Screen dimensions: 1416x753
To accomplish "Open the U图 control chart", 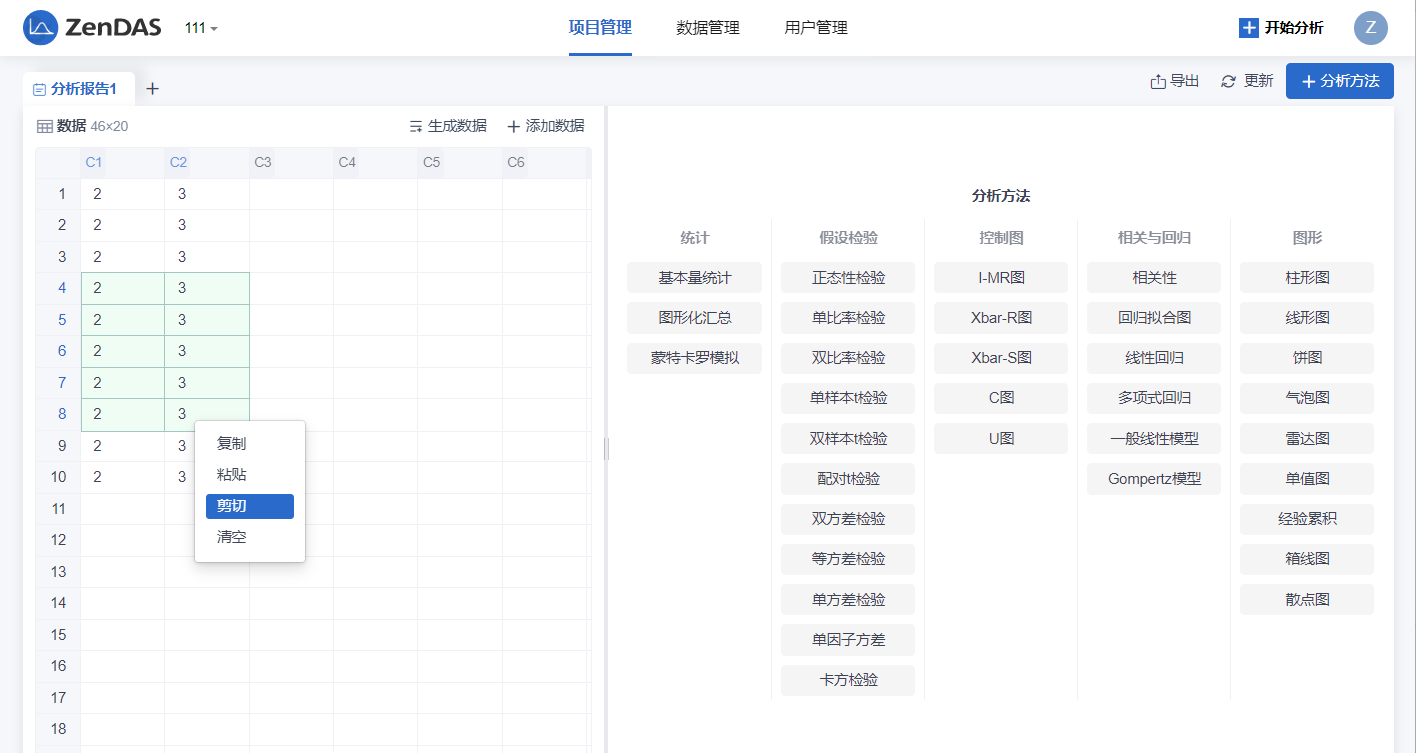I will click(x=1001, y=439).
